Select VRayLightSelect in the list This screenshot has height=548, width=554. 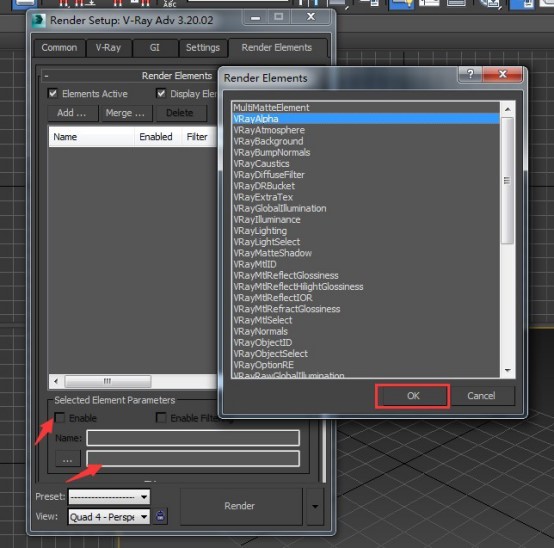pos(366,242)
